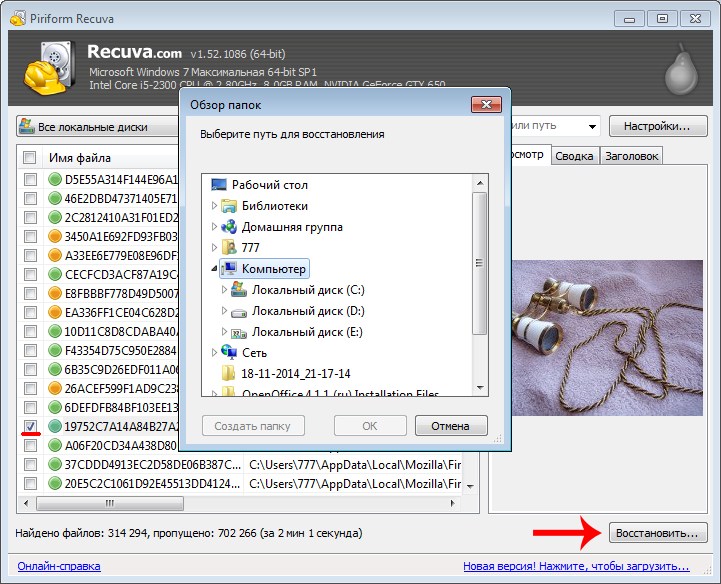This screenshot has width=721, height=584.
Task: Toggle the select-all checkbox in list header
Action: pyautogui.click(x=30, y=158)
